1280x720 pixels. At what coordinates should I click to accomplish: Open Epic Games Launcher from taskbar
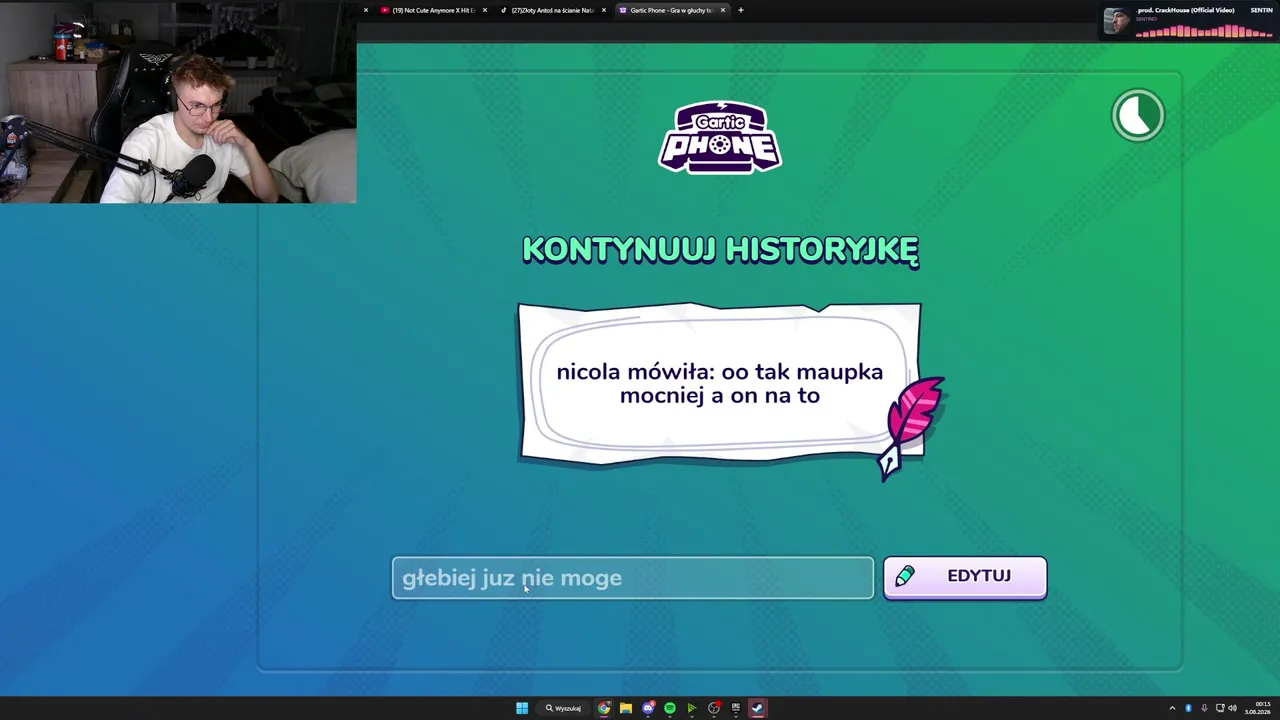point(736,708)
